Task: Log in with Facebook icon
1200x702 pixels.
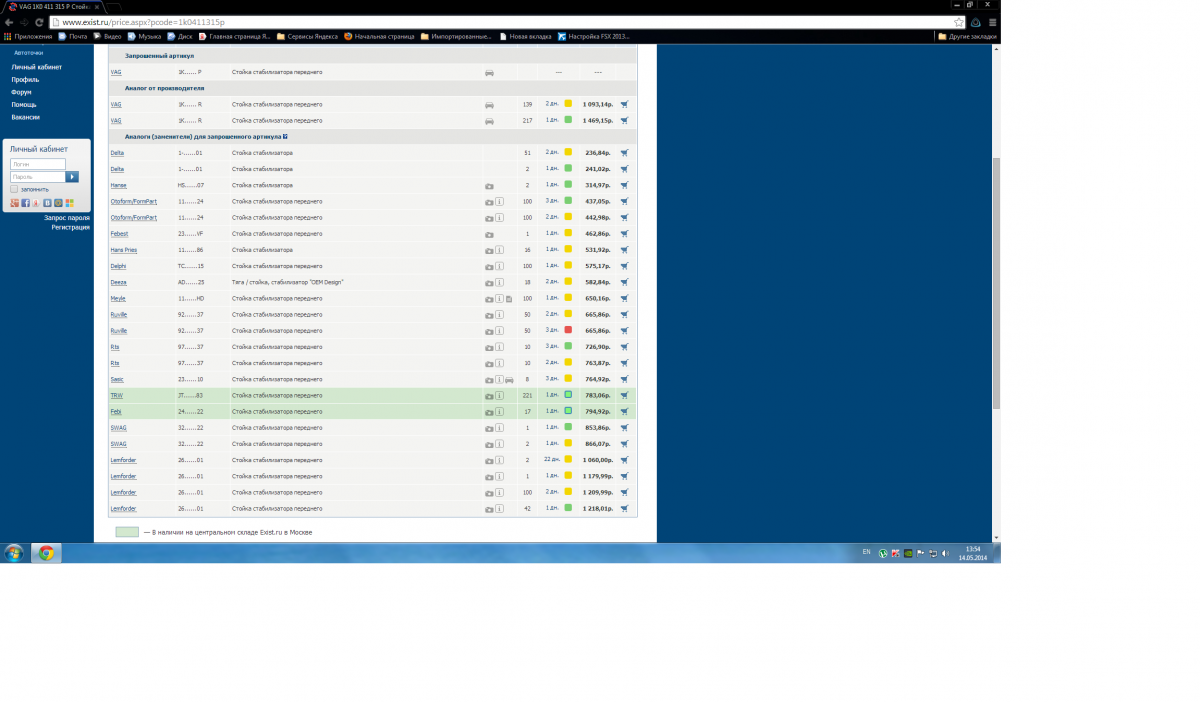Action: point(25,203)
